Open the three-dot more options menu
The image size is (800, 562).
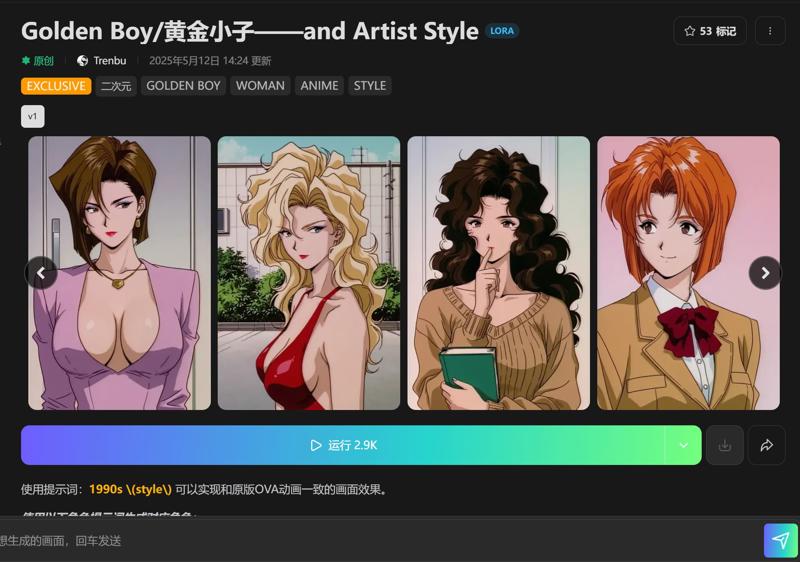coord(770,31)
